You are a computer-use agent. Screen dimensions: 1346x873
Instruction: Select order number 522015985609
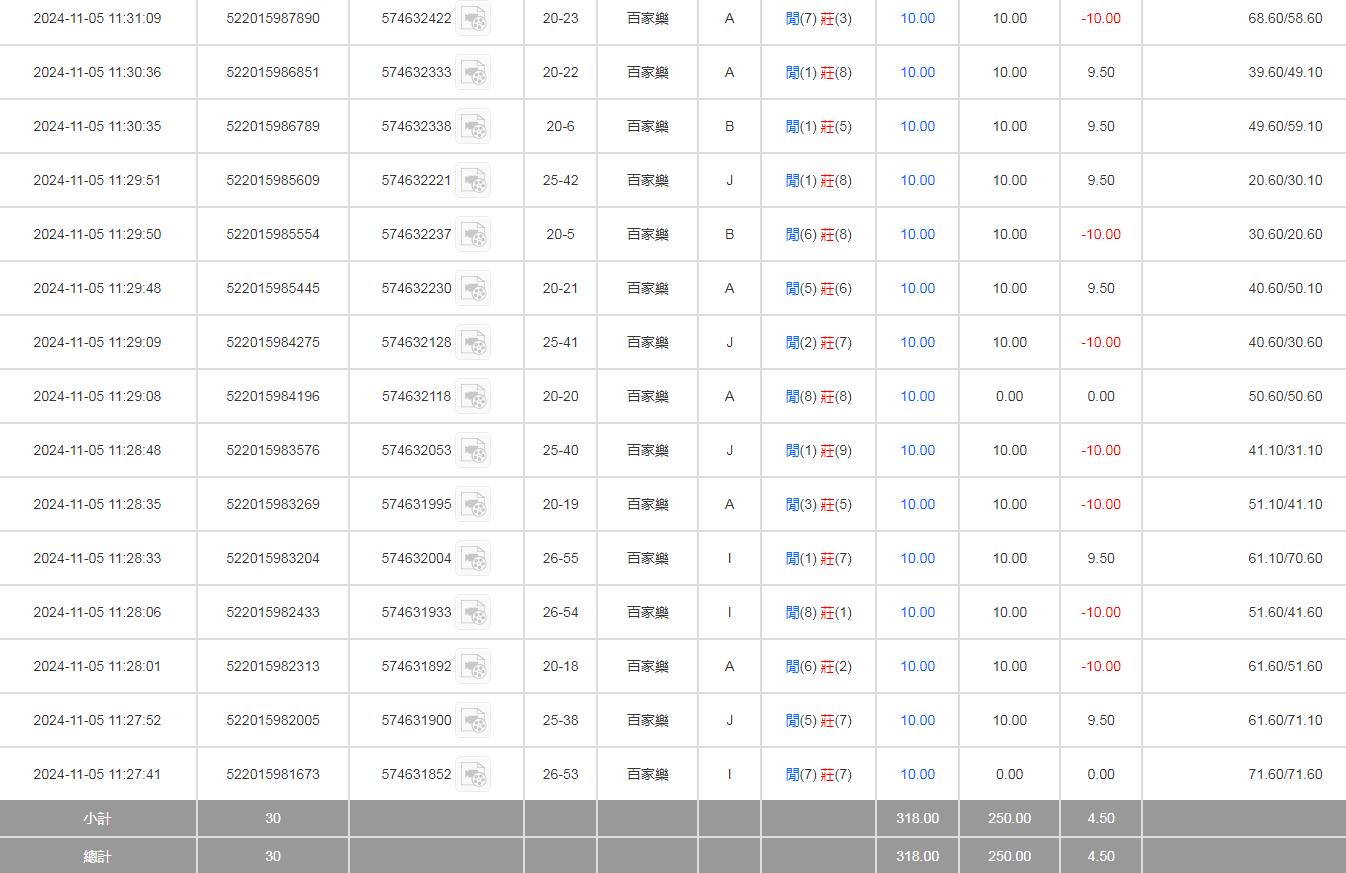pyautogui.click(x=273, y=181)
